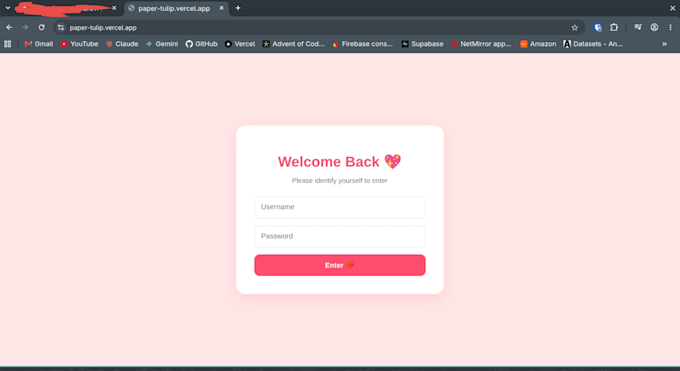Open the YouTube bookmark
This screenshot has height=371, width=680.
(79, 44)
